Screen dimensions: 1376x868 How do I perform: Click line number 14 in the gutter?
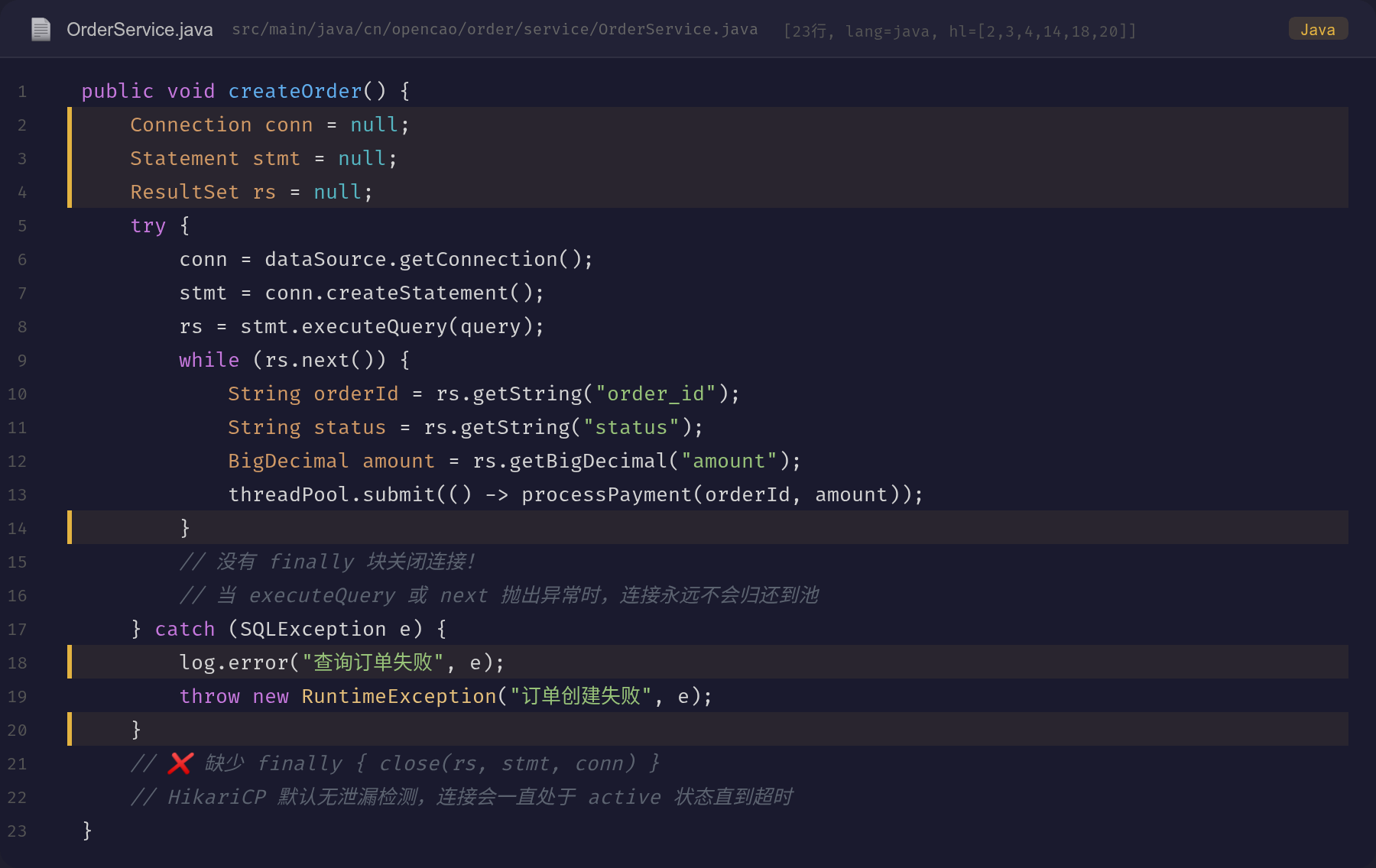coord(17,529)
